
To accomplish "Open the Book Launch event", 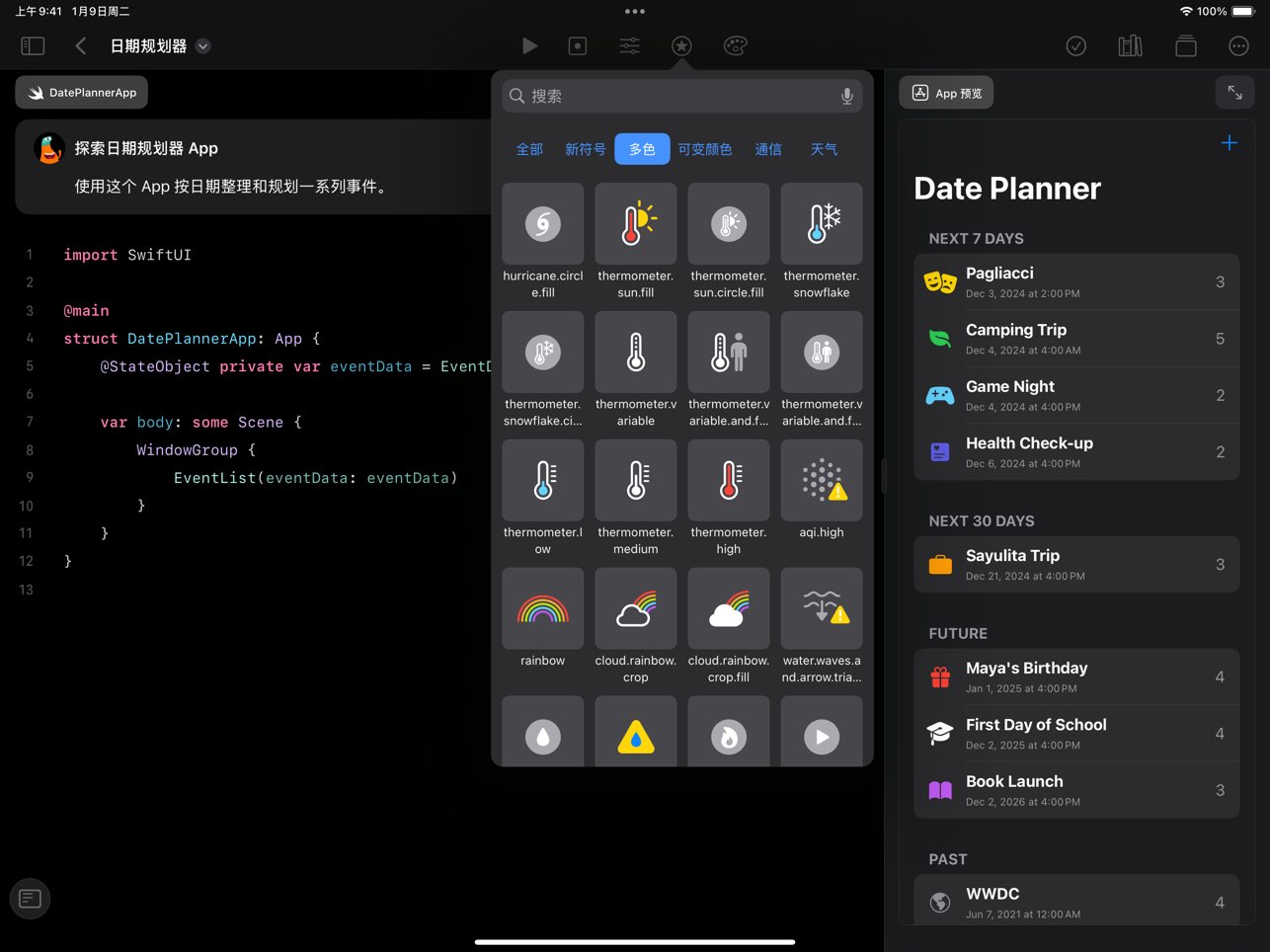I will [1076, 790].
